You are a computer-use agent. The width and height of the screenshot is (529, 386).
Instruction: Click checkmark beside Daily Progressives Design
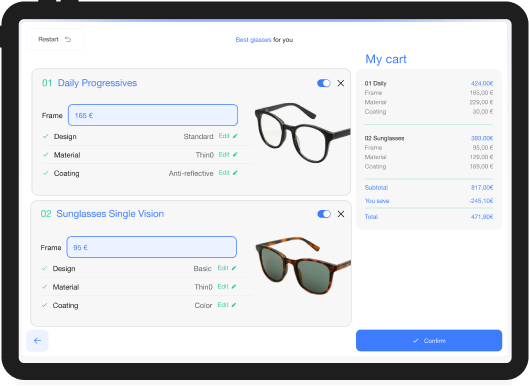click(x=46, y=136)
